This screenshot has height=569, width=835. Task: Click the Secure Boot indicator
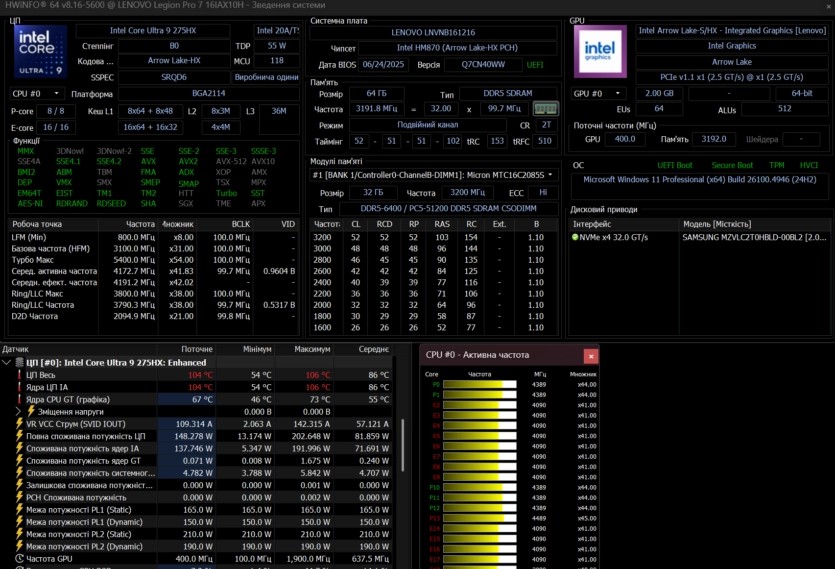tap(731, 165)
